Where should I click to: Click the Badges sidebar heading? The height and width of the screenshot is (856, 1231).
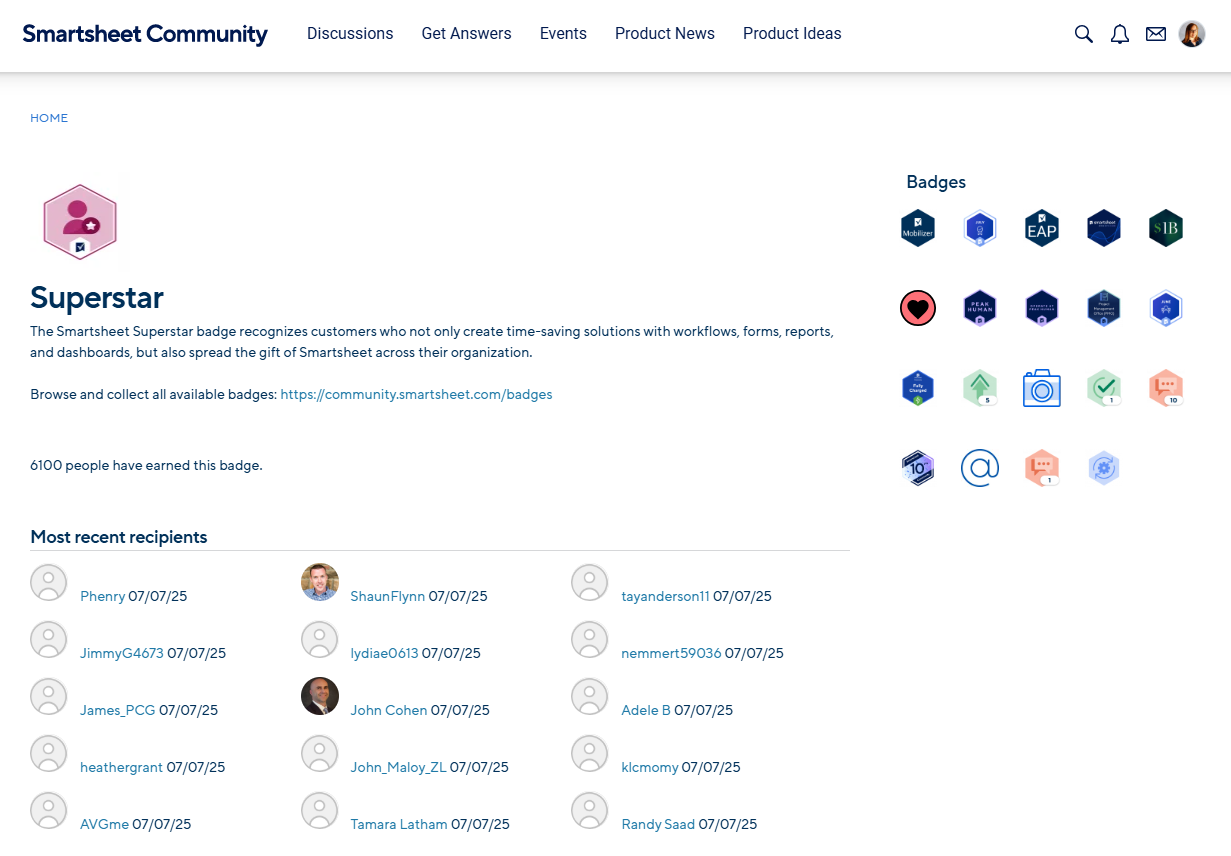point(936,182)
